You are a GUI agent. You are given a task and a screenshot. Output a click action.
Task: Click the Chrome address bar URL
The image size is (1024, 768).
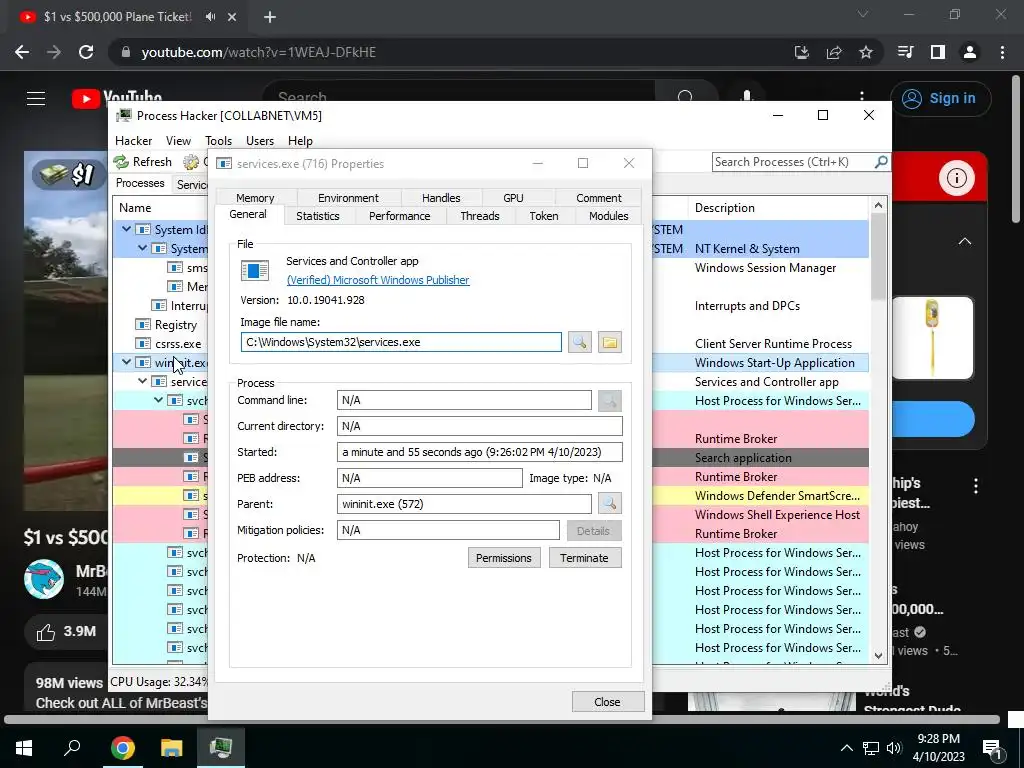[259, 52]
